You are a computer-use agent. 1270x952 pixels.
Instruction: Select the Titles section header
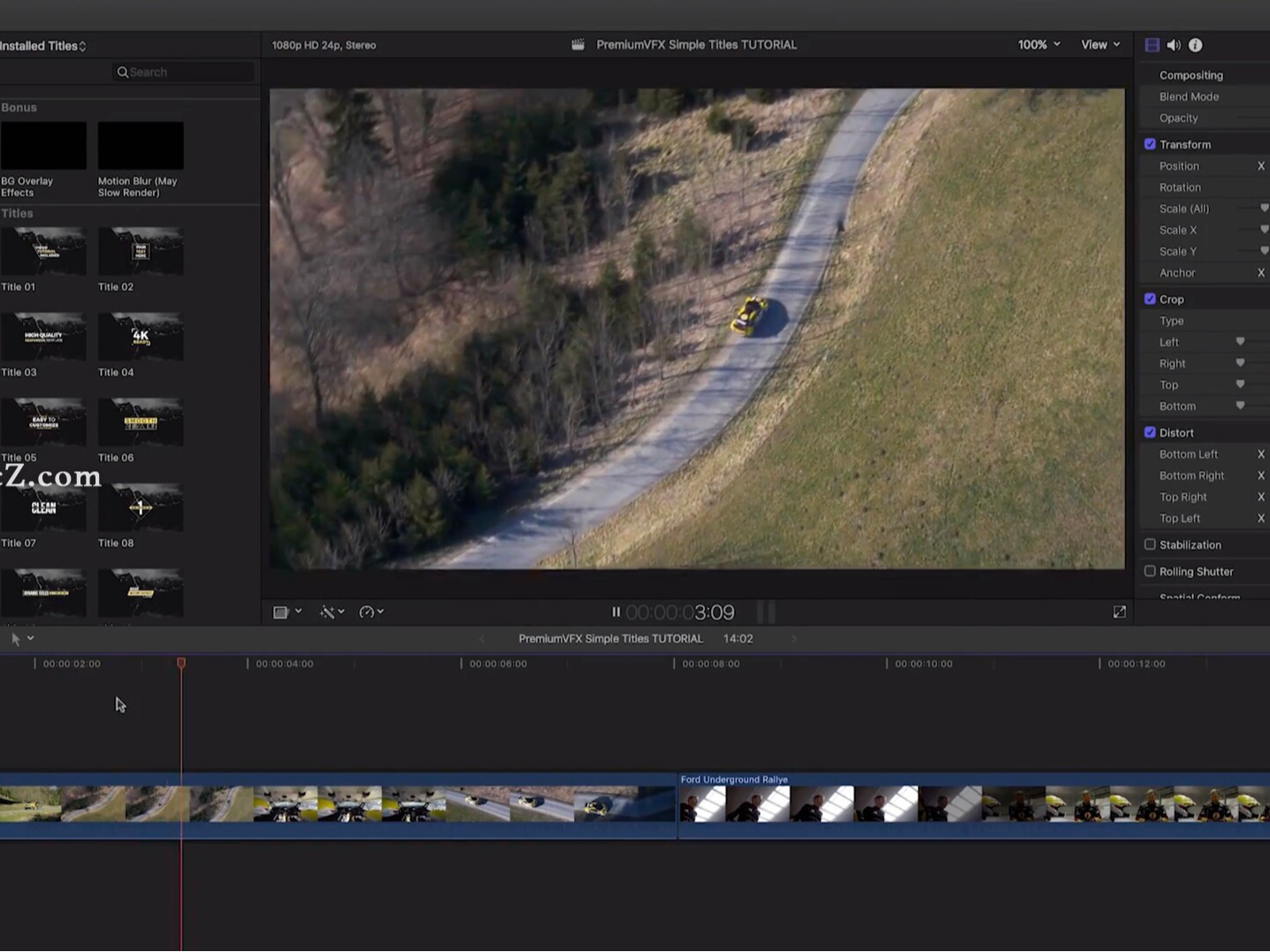[x=16, y=213]
